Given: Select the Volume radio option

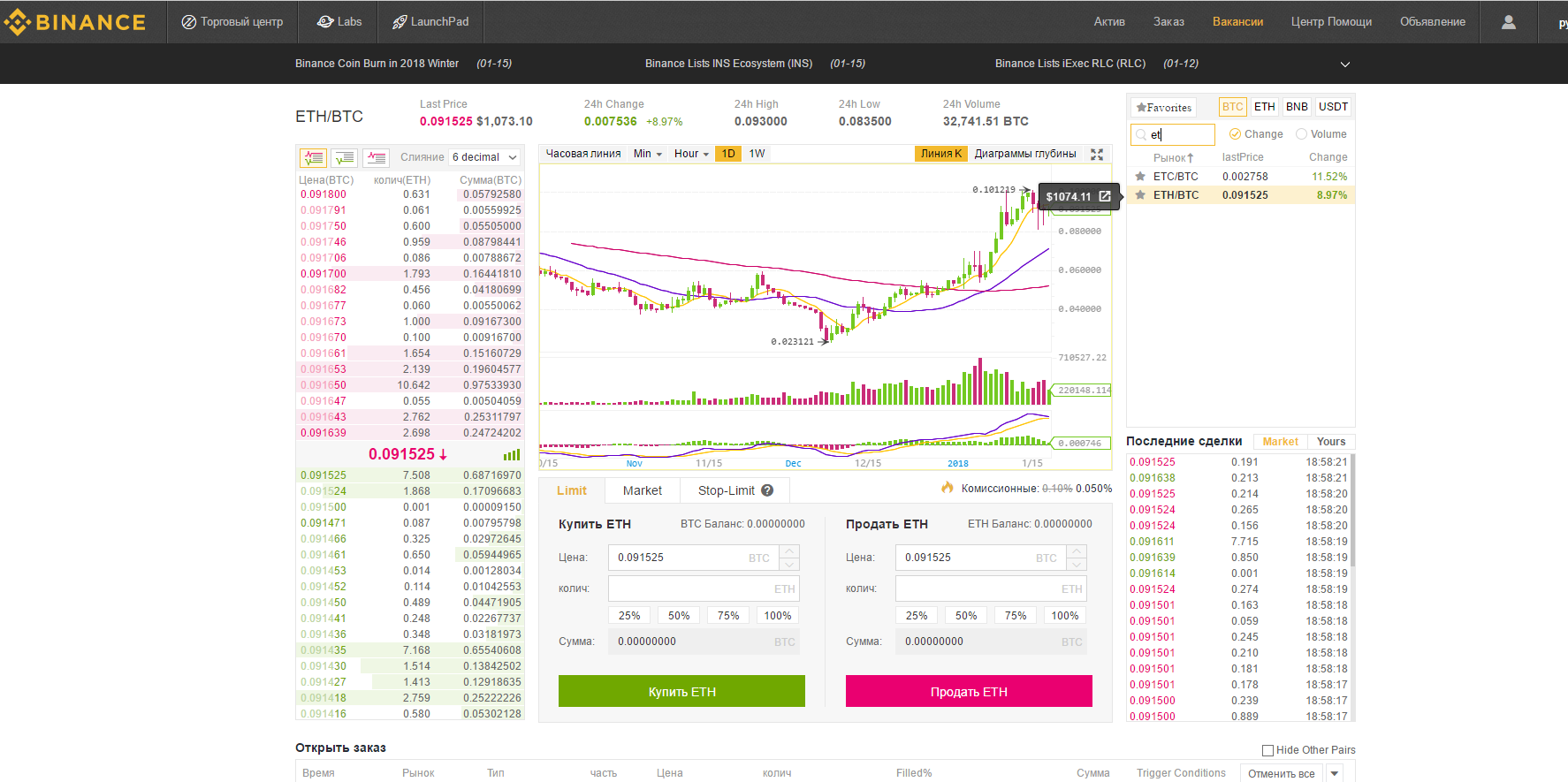Looking at the screenshot, I should (1301, 134).
